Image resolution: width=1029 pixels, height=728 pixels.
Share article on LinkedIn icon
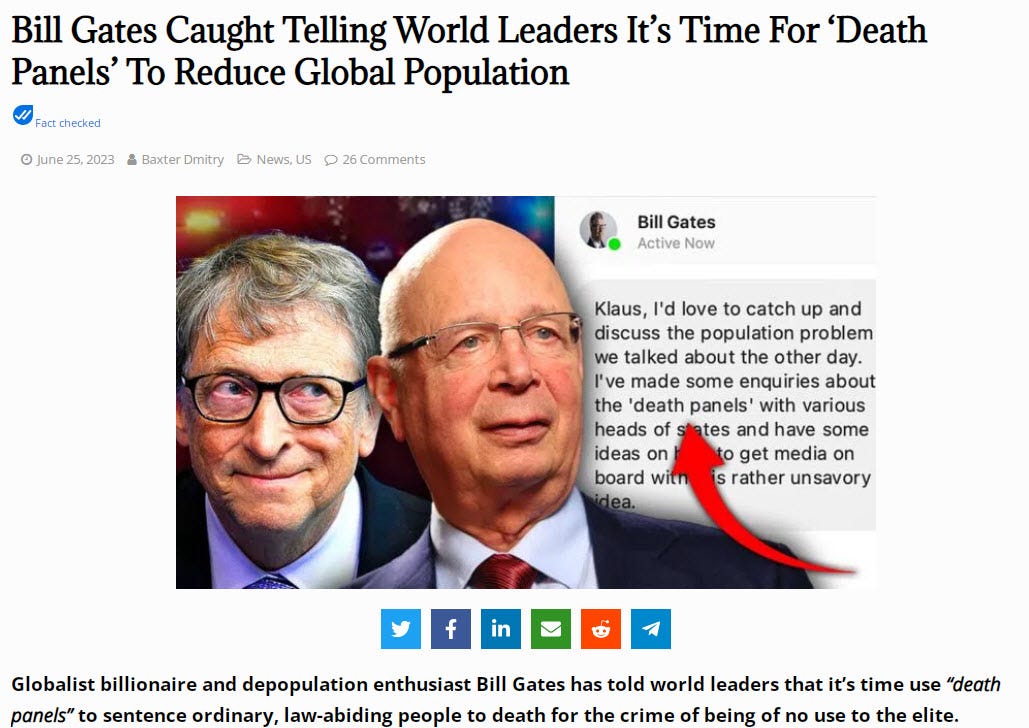point(501,629)
